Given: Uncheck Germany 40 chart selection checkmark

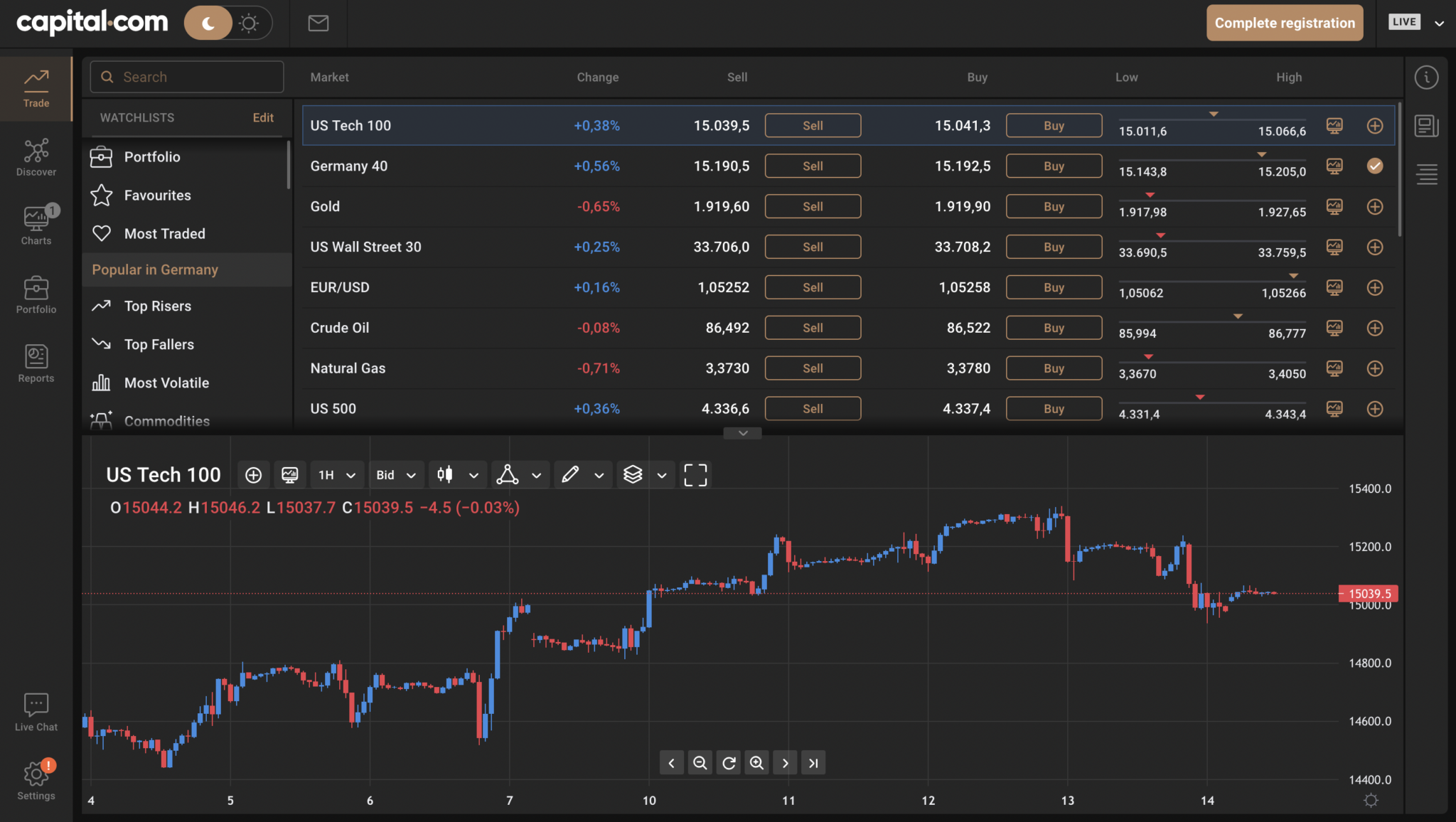Looking at the screenshot, I should click(x=1374, y=166).
